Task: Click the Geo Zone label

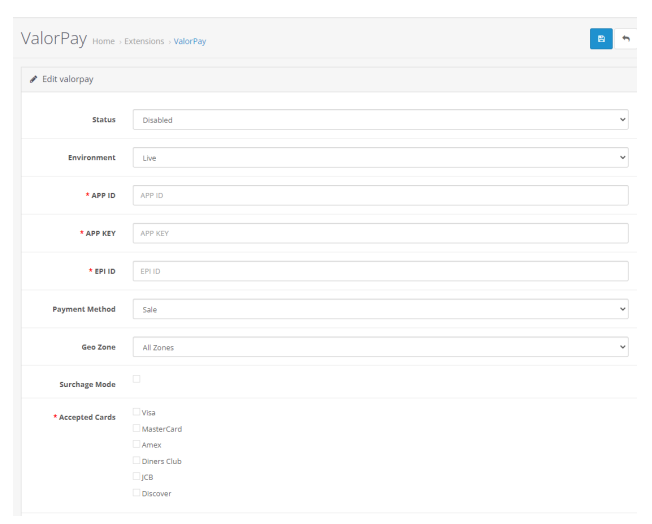Action: click(99, 347)
